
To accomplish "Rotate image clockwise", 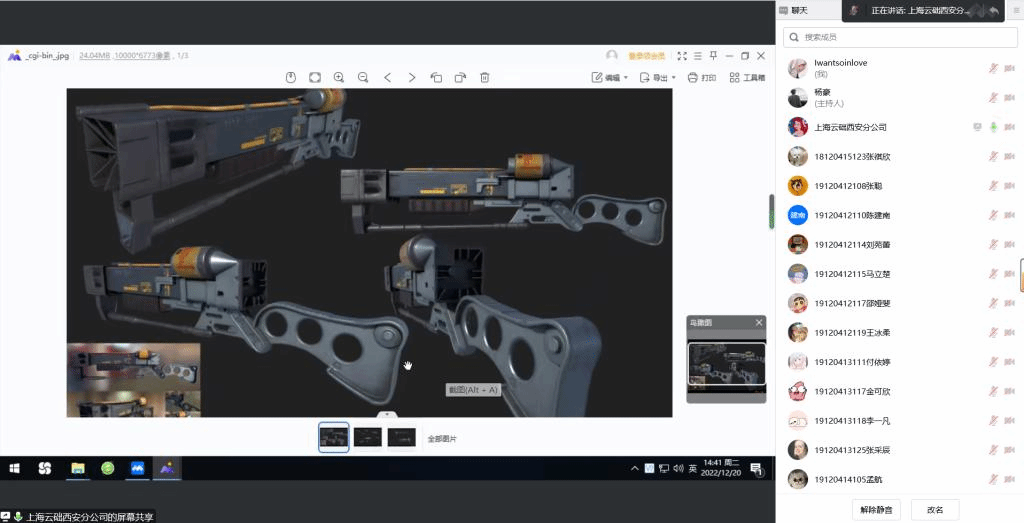I will tap(460, 77).
